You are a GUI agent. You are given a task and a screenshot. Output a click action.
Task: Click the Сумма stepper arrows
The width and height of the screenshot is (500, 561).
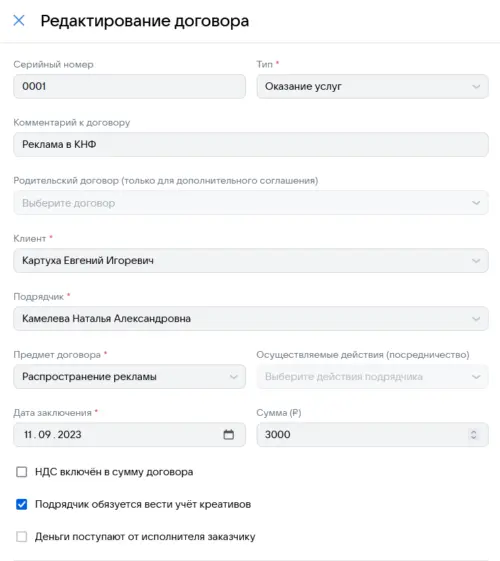point(474,434)
